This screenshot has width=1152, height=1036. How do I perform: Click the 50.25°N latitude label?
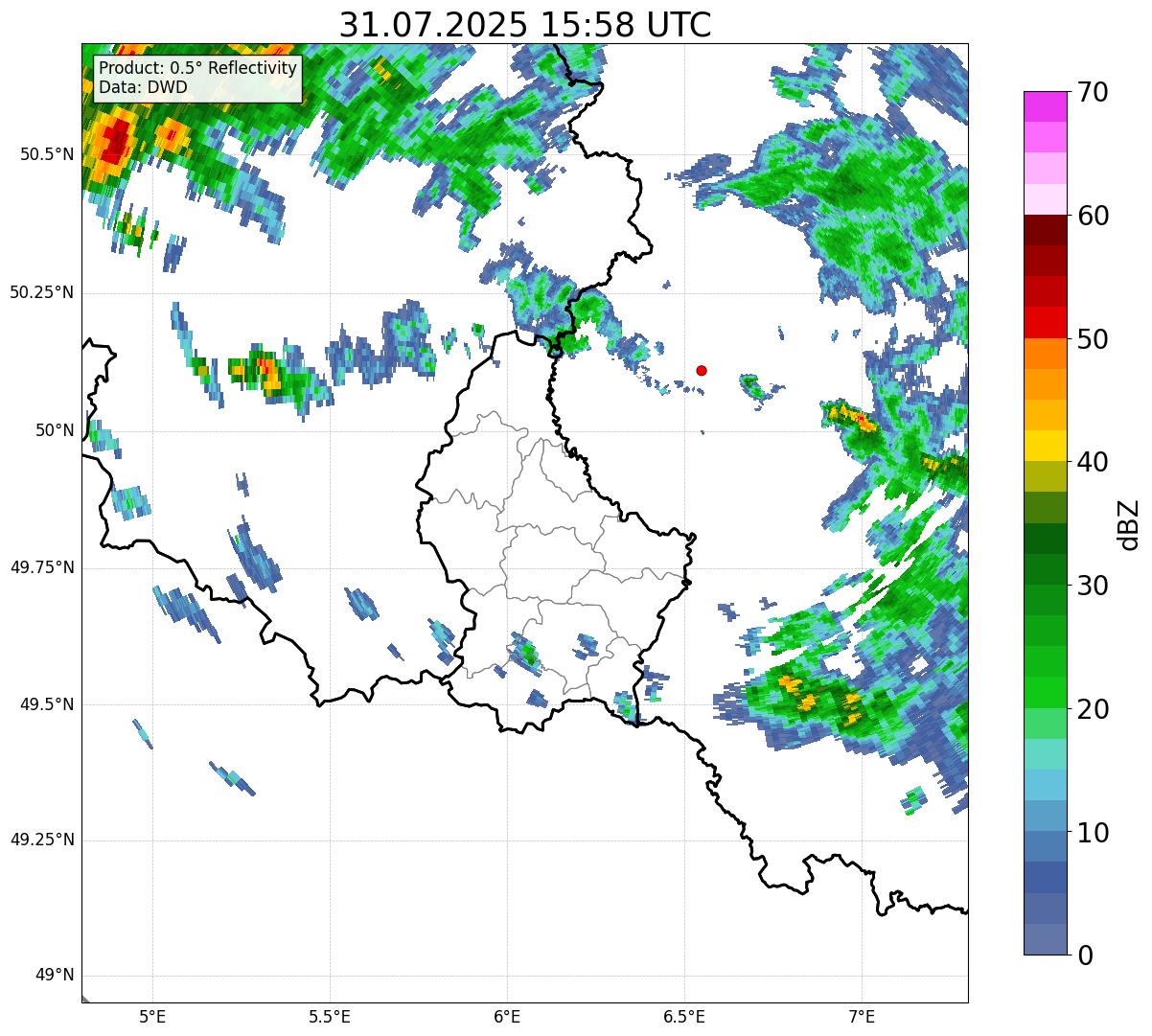42,292
